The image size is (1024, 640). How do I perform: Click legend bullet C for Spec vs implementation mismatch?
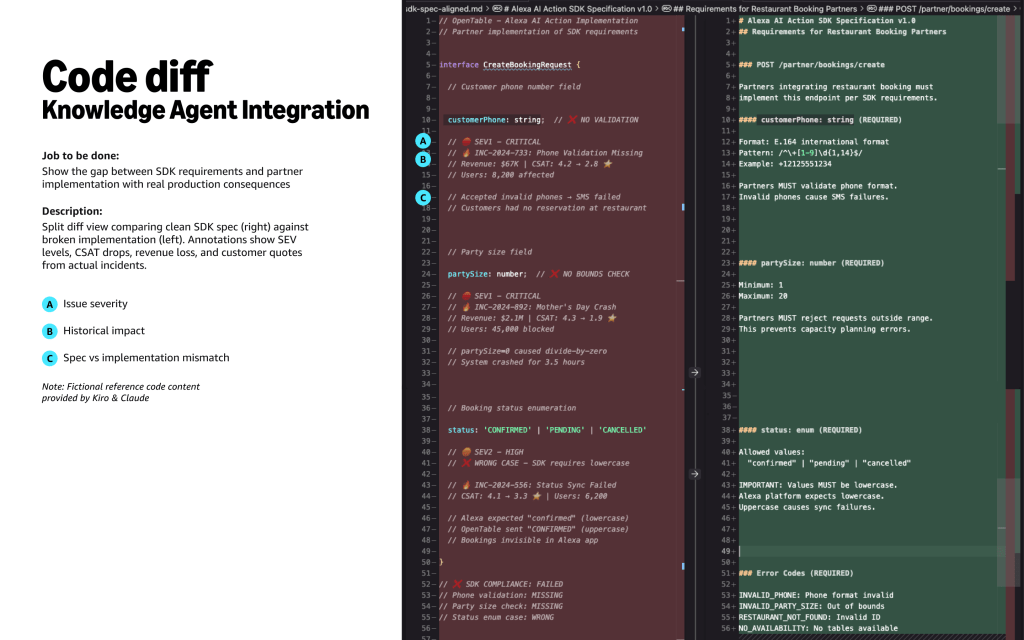coord(49,358)
